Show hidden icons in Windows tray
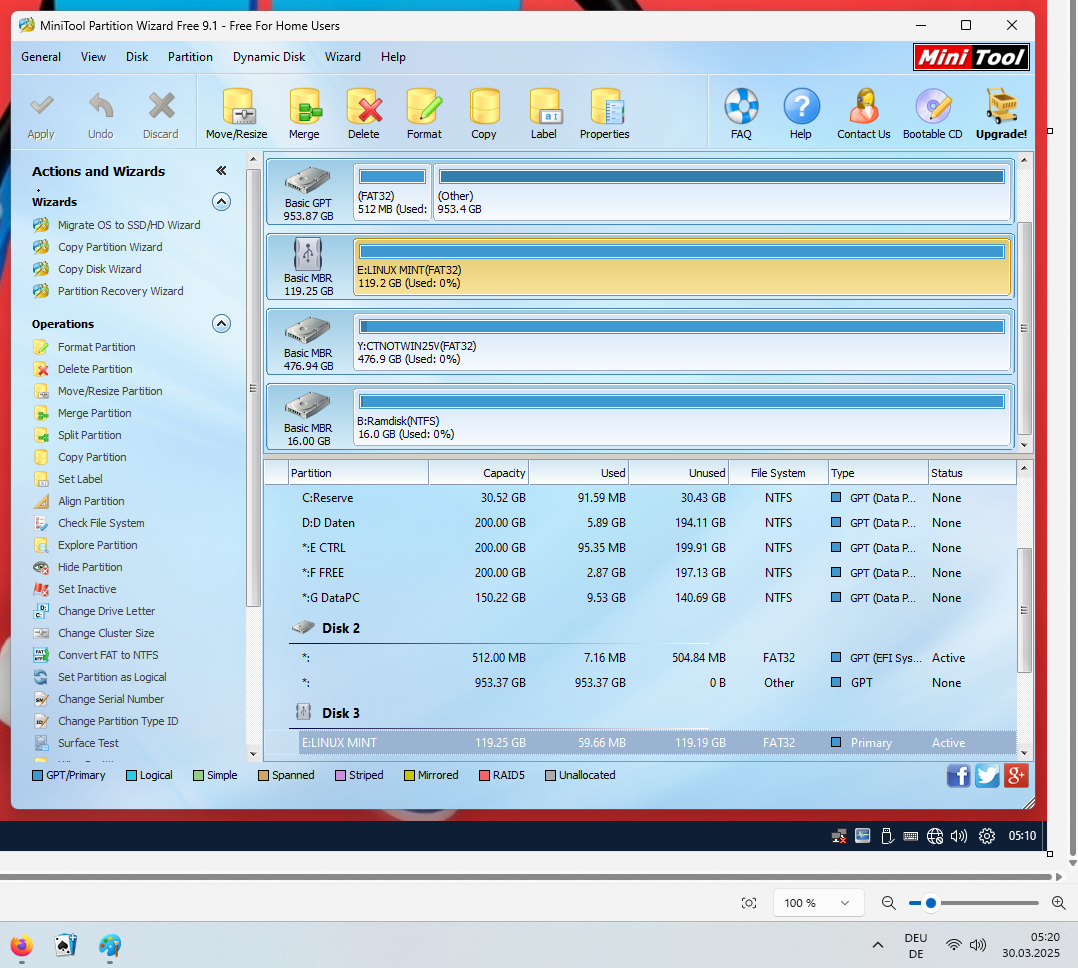1078x968 pixels. pos(878,945)
